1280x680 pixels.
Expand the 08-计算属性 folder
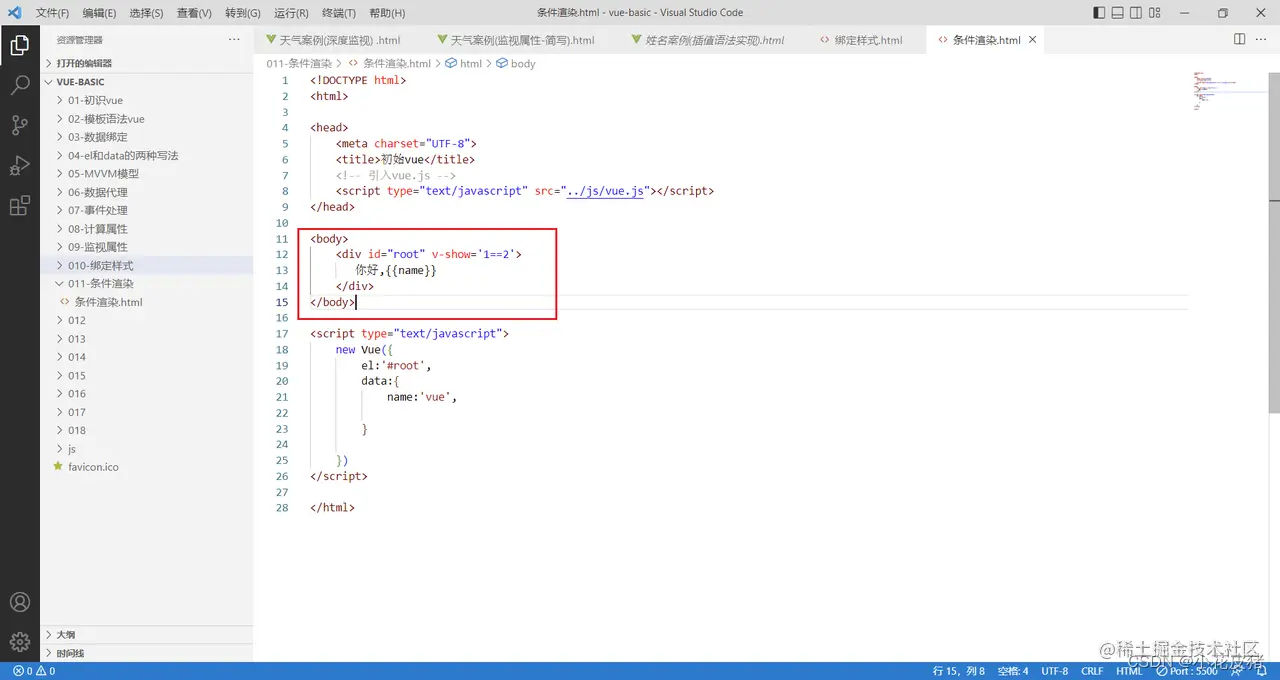(x=146, y=228)
